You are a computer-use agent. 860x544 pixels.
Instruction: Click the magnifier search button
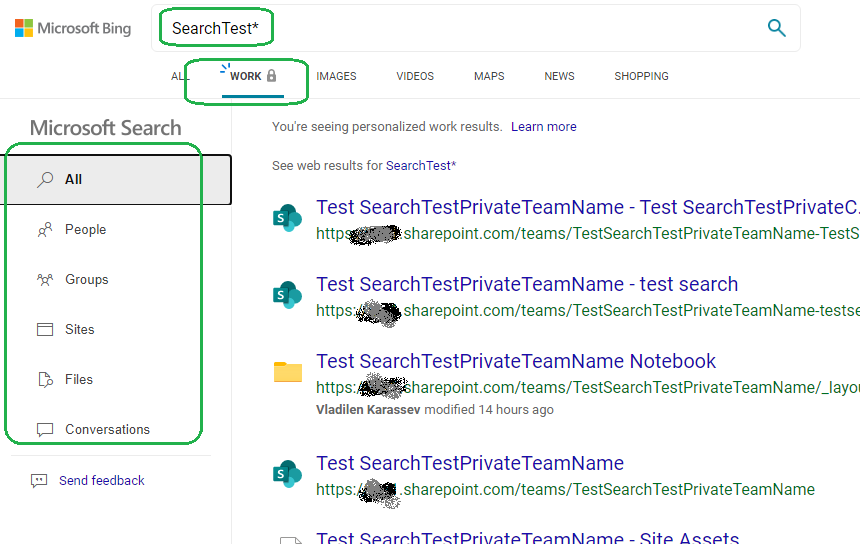776,28
